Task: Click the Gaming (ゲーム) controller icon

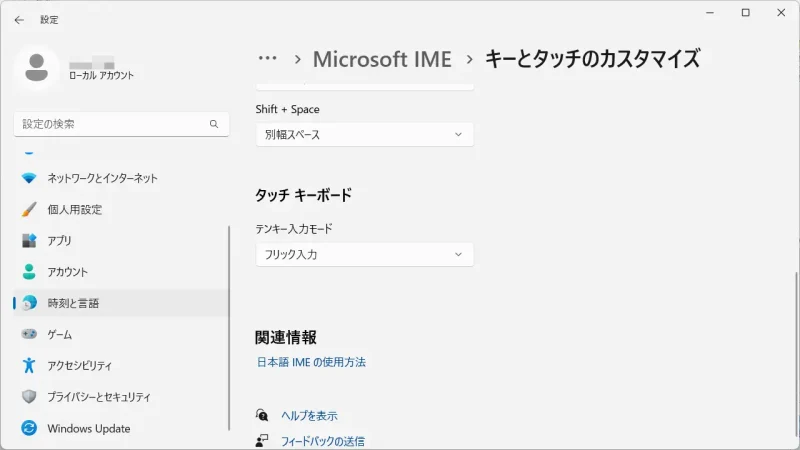Action: pos(29,334)
